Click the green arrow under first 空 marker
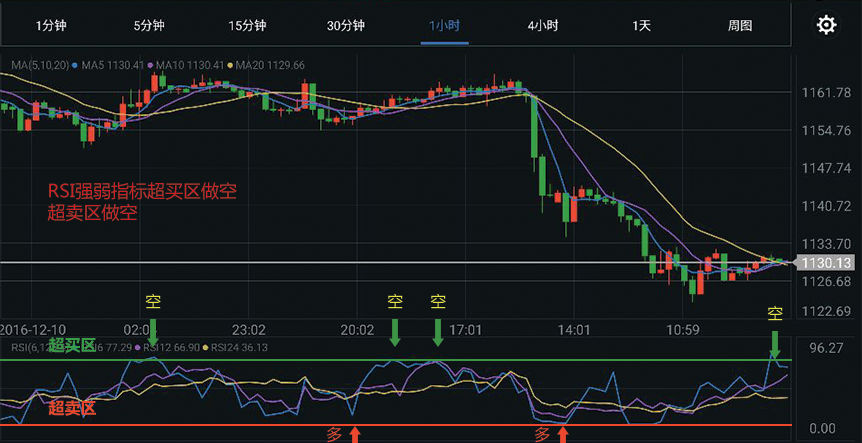The height and width of the screenshot is (443, 862). 153,333
